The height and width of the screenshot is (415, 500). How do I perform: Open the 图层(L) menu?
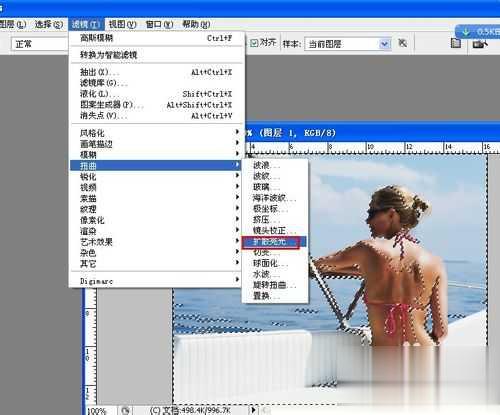pos(13,24)
